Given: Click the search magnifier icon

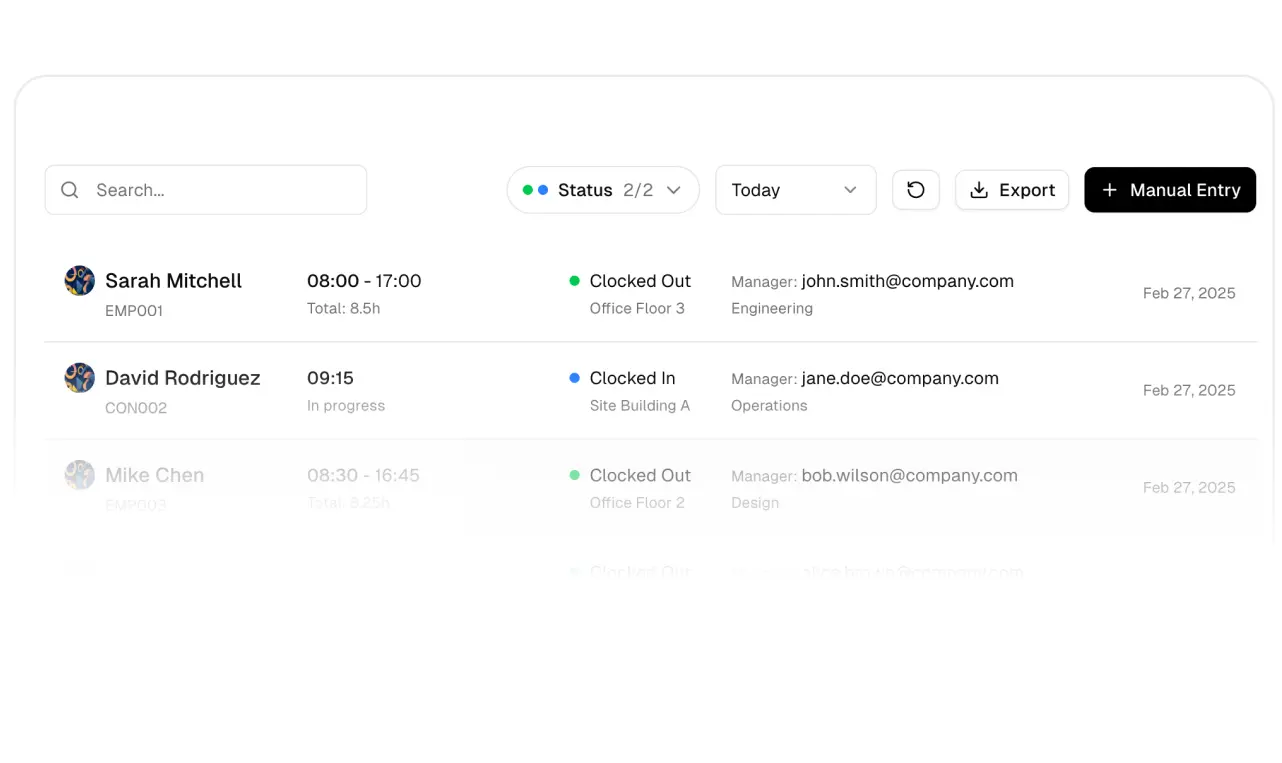Looking at the screenshot, I should (69, 189).
